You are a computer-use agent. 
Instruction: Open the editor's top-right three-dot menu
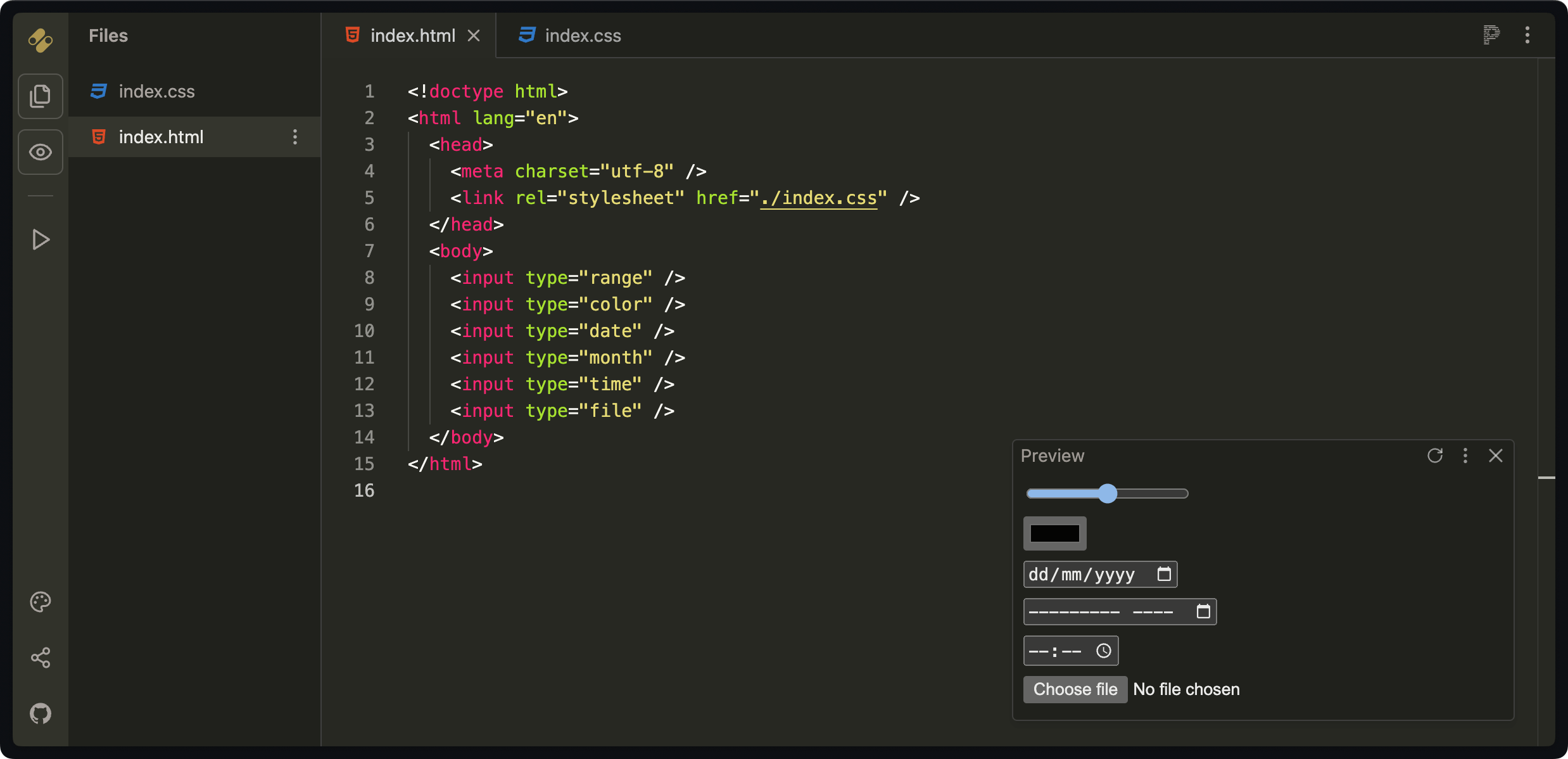pos(1527,35)
